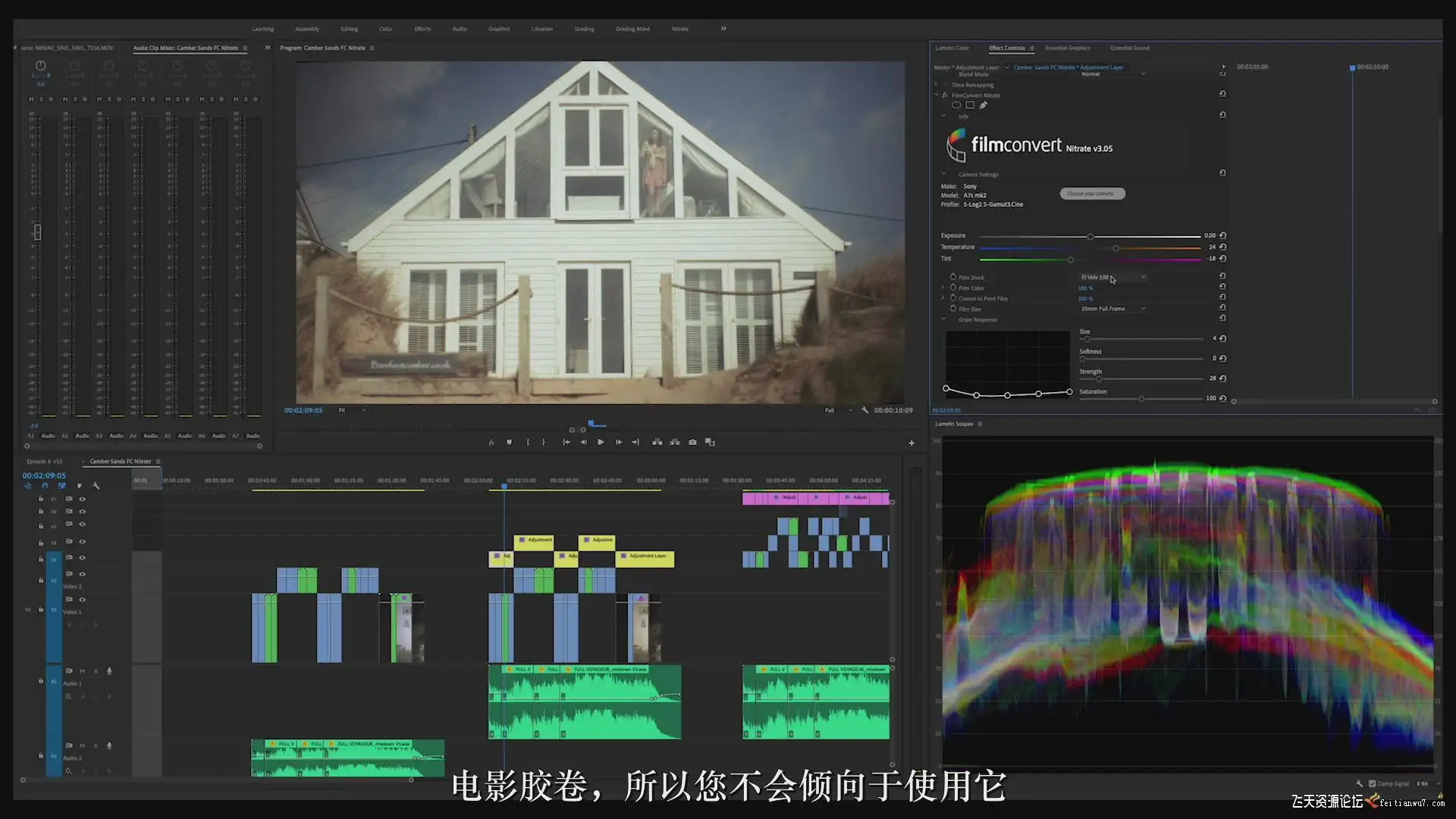Click the Choose your camera button
The width and height of the screenshot is (1456, 819).
1092,193
